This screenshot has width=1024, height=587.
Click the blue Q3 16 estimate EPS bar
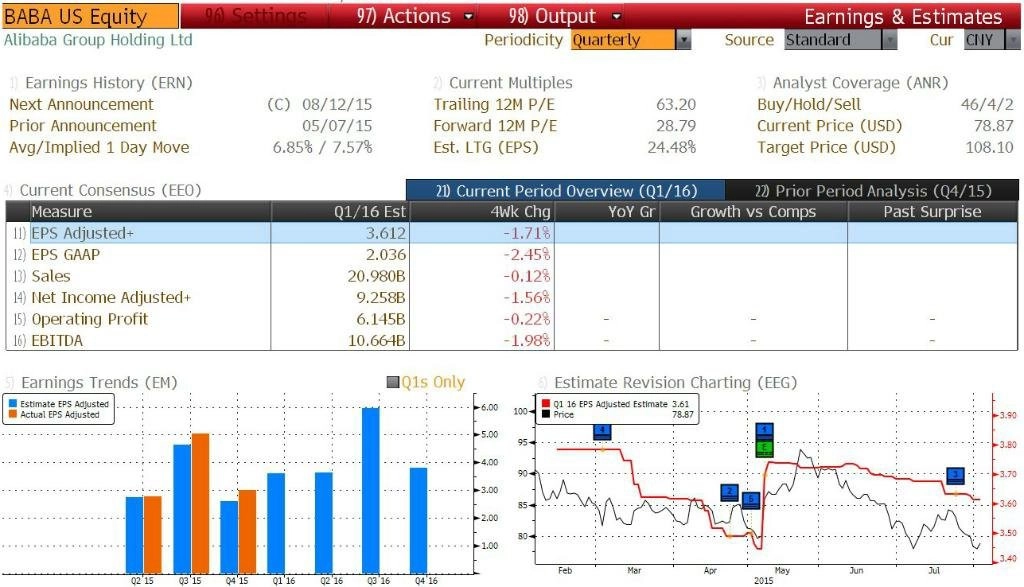(371, 490)
